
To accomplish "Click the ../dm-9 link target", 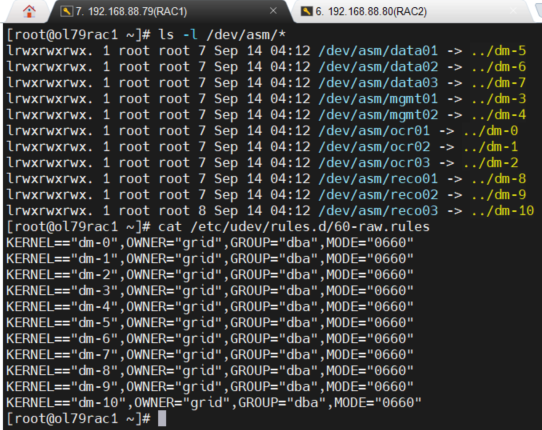I will pyautogui.click(x=498, y=195).
